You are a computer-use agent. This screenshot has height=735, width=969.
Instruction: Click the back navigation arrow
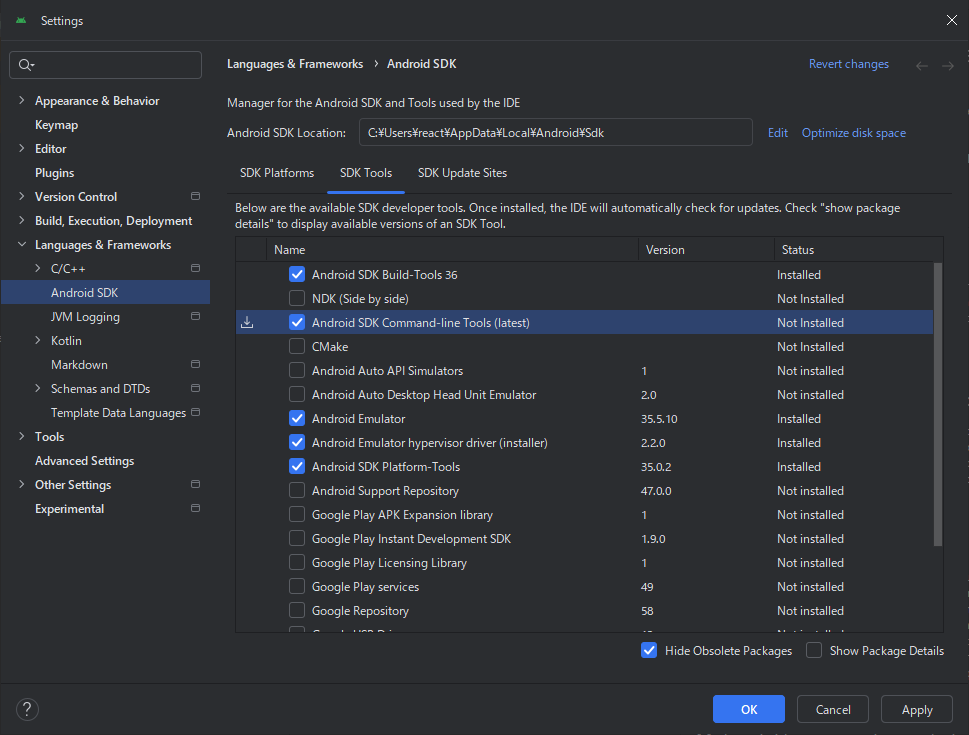921,66
